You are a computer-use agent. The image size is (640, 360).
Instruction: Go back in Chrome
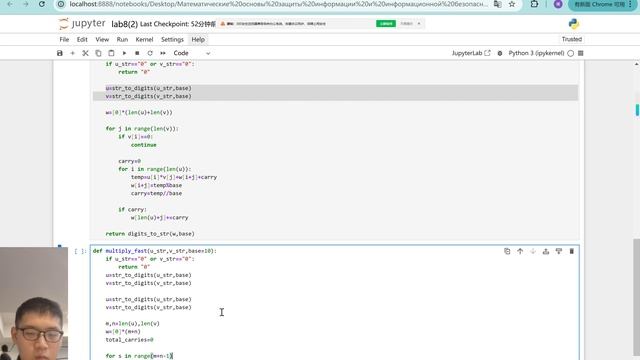click(x=10, y=4)
